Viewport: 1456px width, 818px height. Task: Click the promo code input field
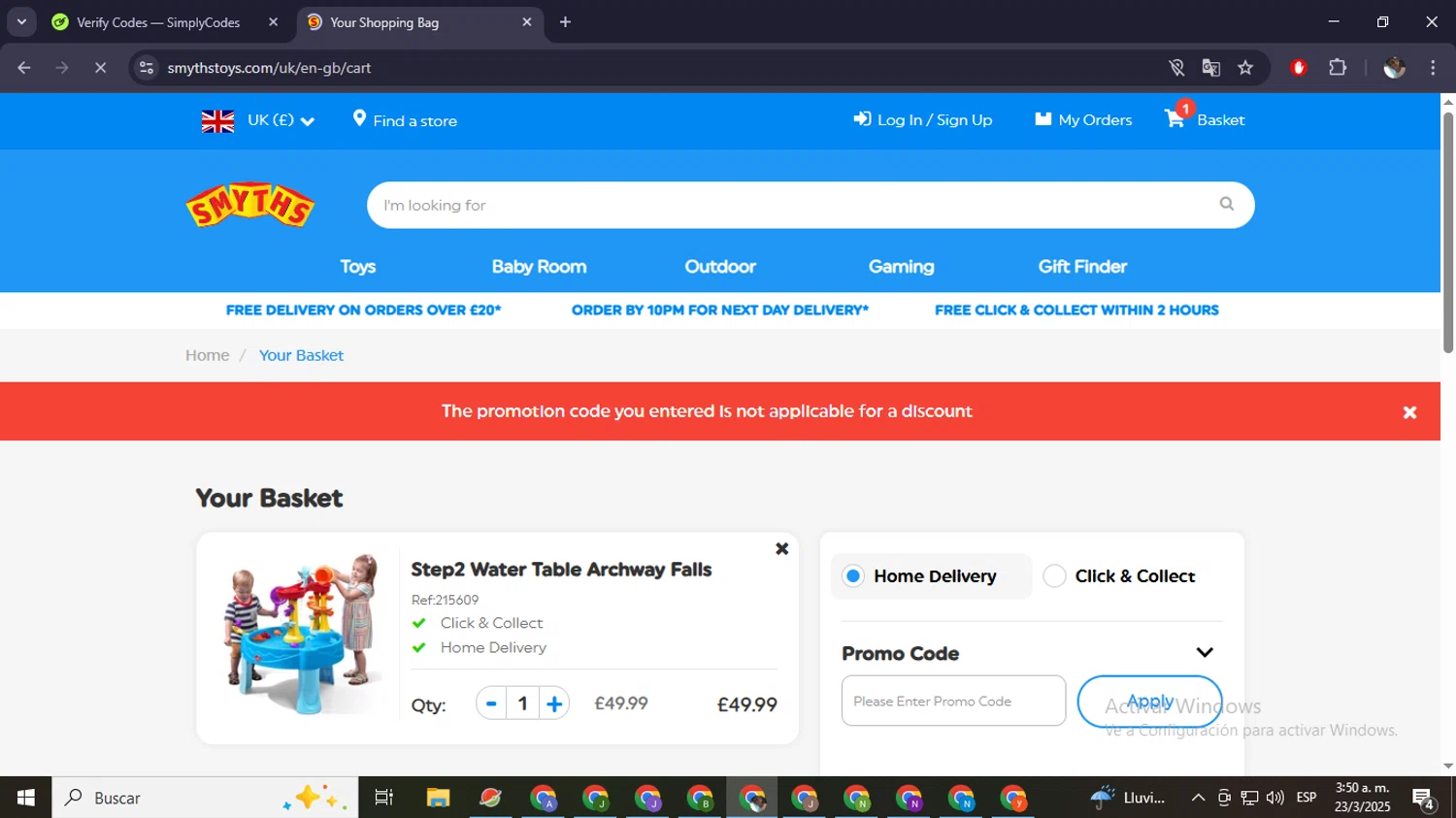pos(953,701)
